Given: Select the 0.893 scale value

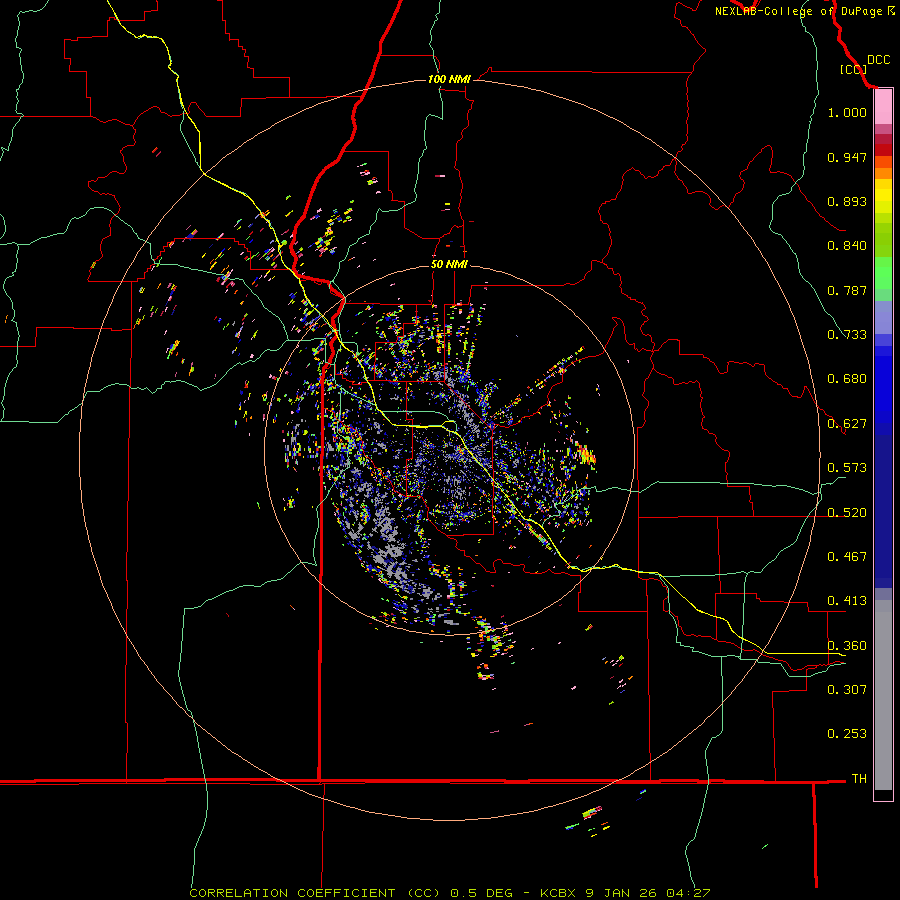Looking at the screenshot, I should 847,201.
